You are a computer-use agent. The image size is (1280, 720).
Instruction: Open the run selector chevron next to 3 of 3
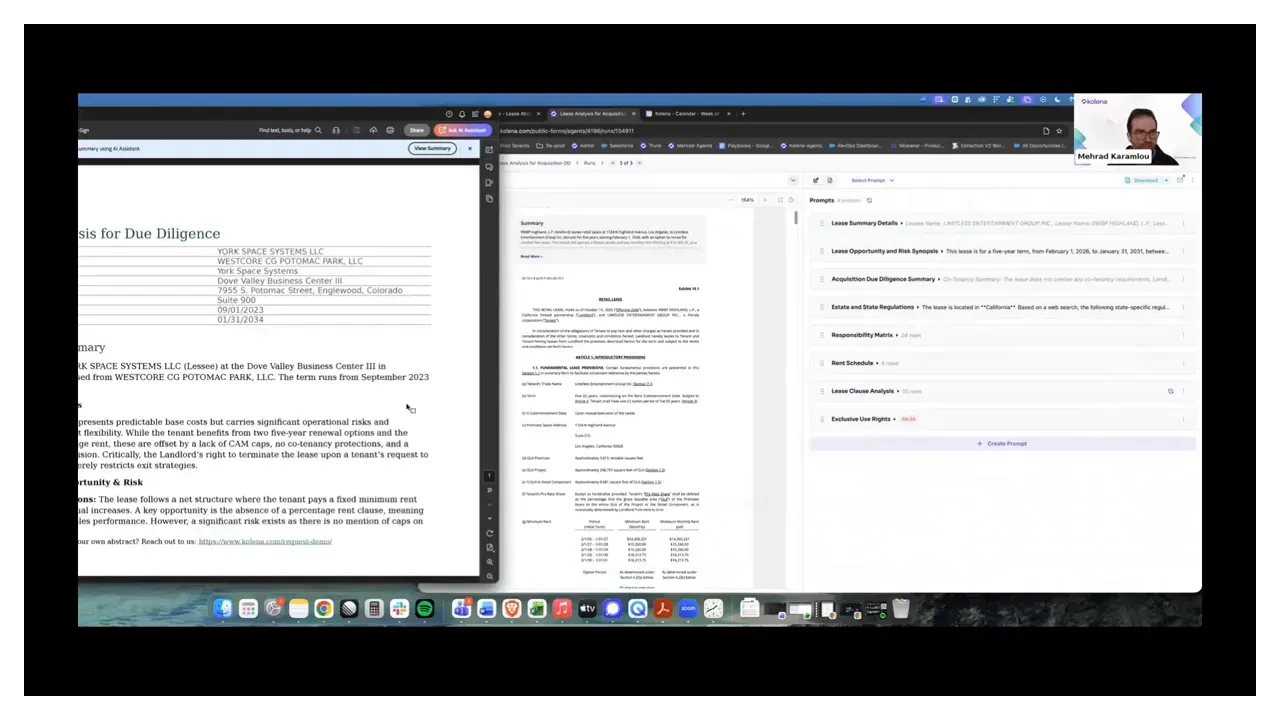point(639,163)
